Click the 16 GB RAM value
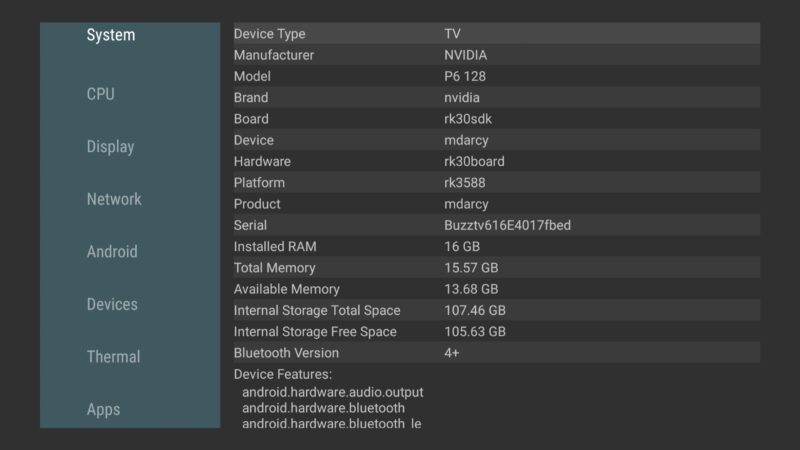 [462, 247]
